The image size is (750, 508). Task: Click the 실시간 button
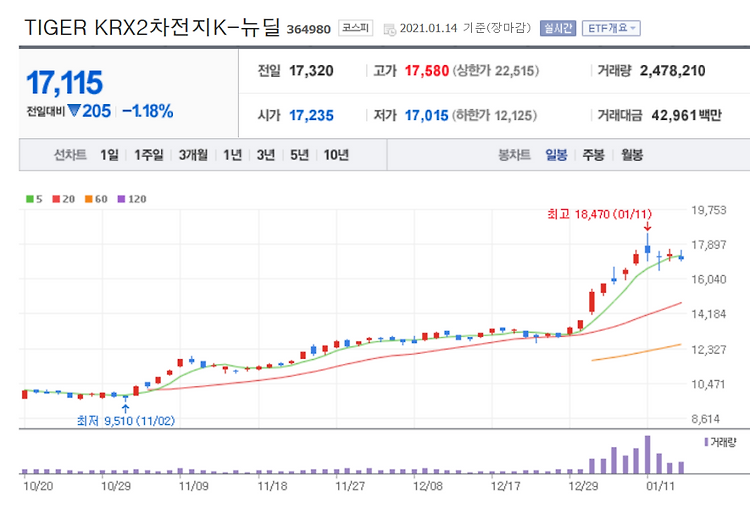coord(558,28)
